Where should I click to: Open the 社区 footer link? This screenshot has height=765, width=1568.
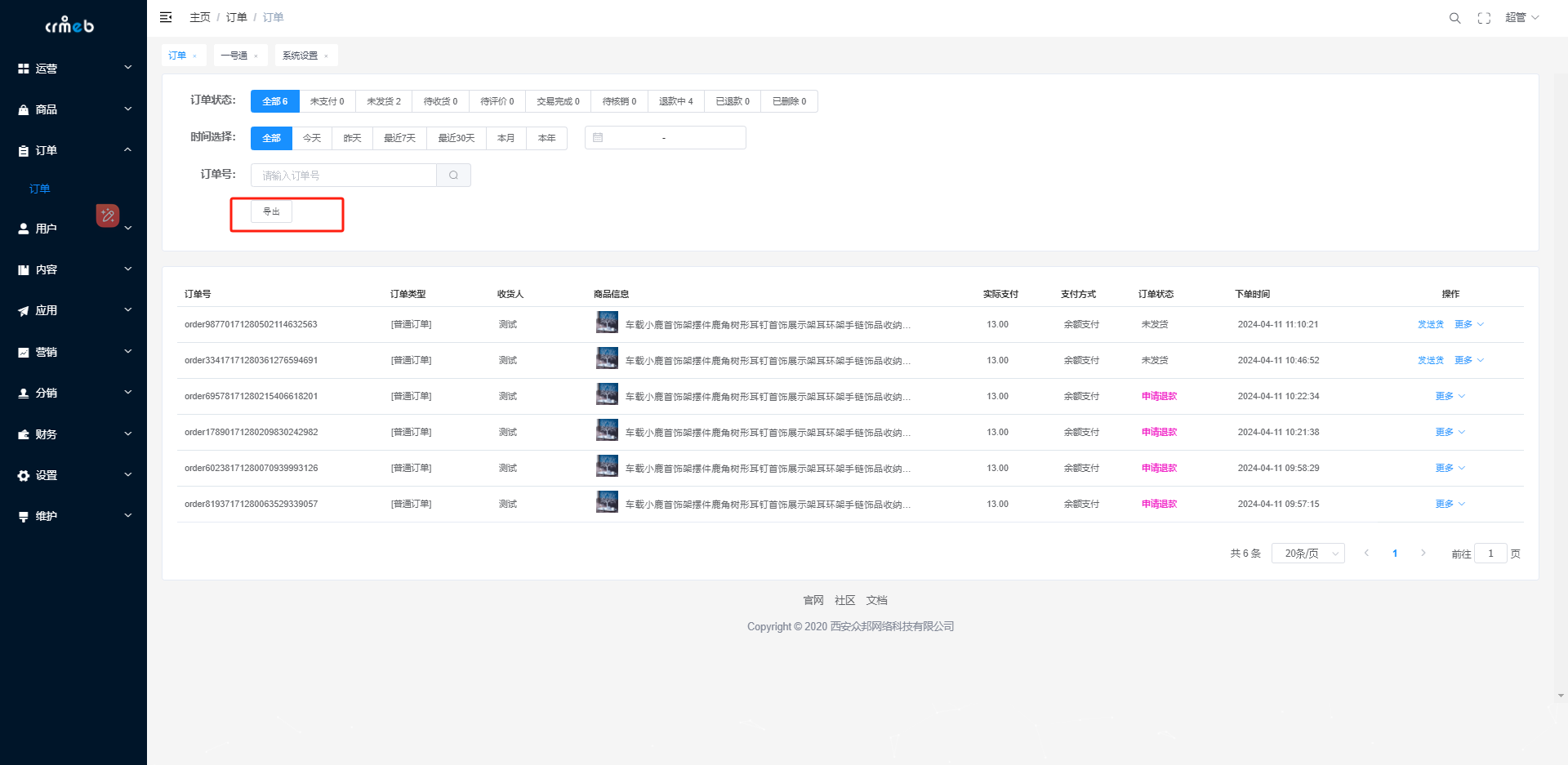click(845, 601)
